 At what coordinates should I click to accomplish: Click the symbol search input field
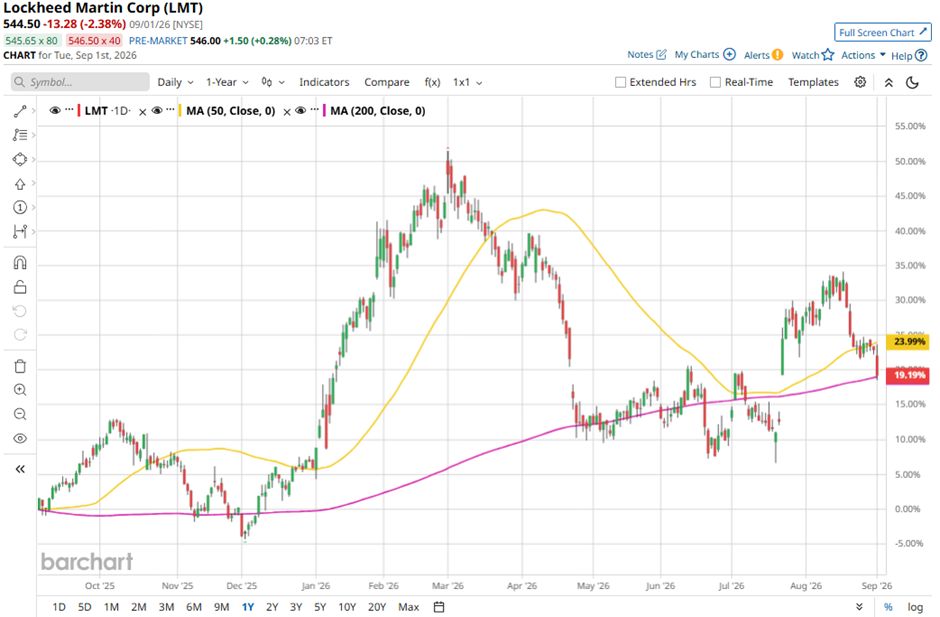click(80, 82)
